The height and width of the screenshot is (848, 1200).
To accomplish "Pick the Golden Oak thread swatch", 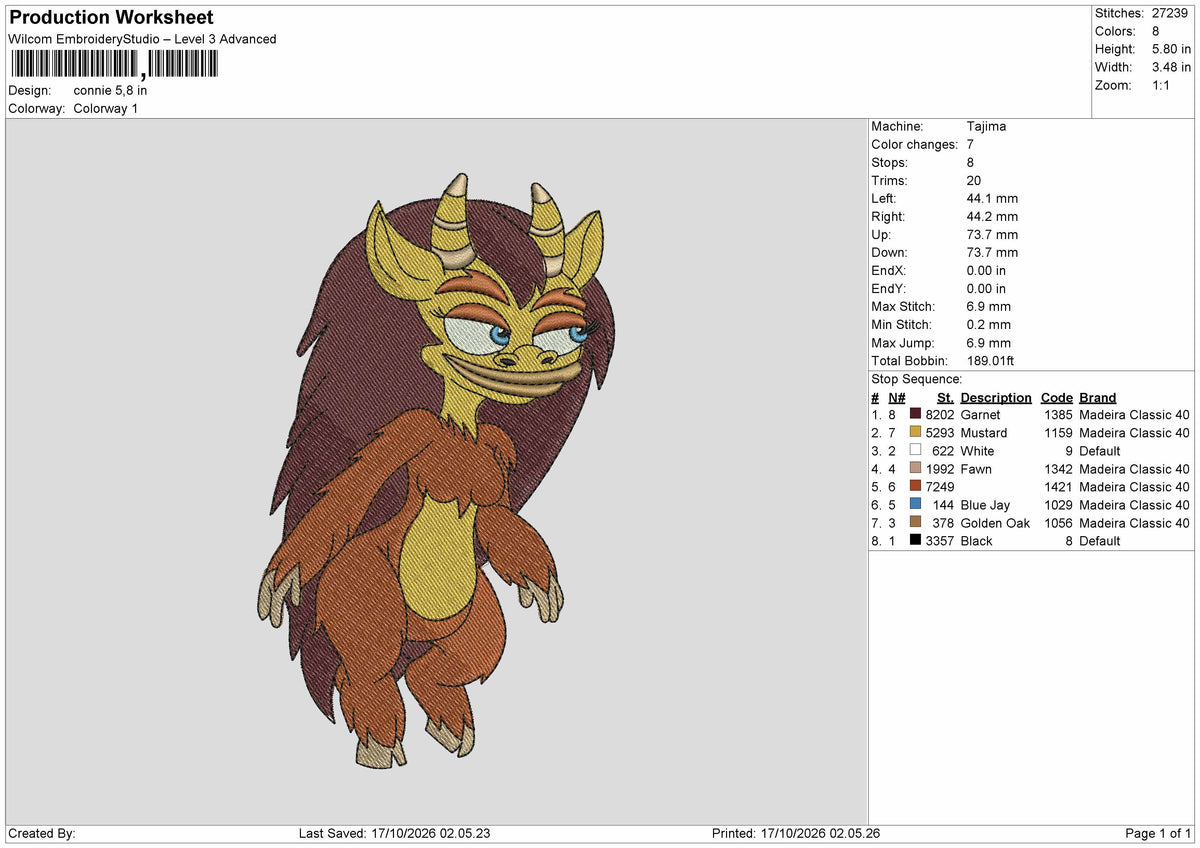I will pyautogui.click(x=915, y=522).
